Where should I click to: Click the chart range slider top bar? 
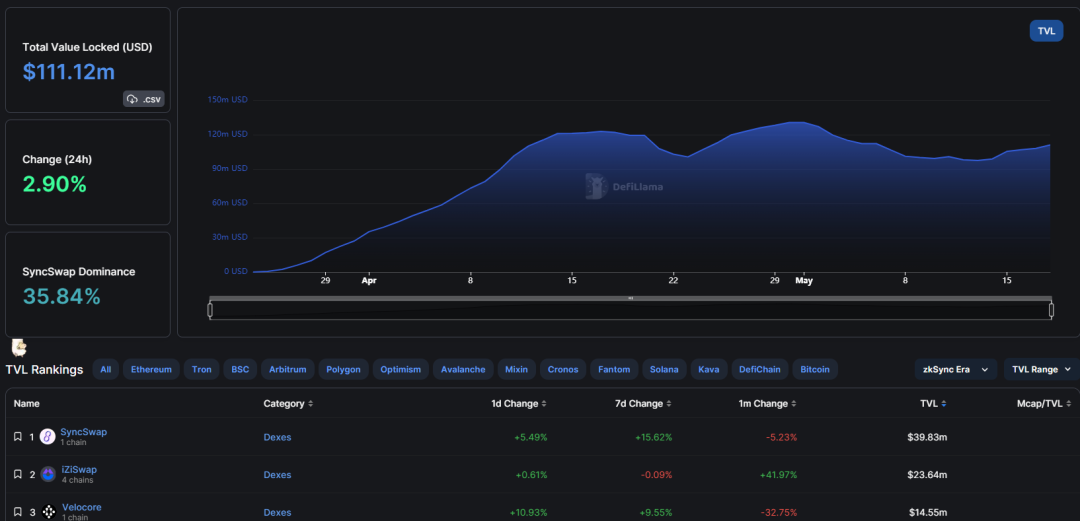click(x=631, y=298)
